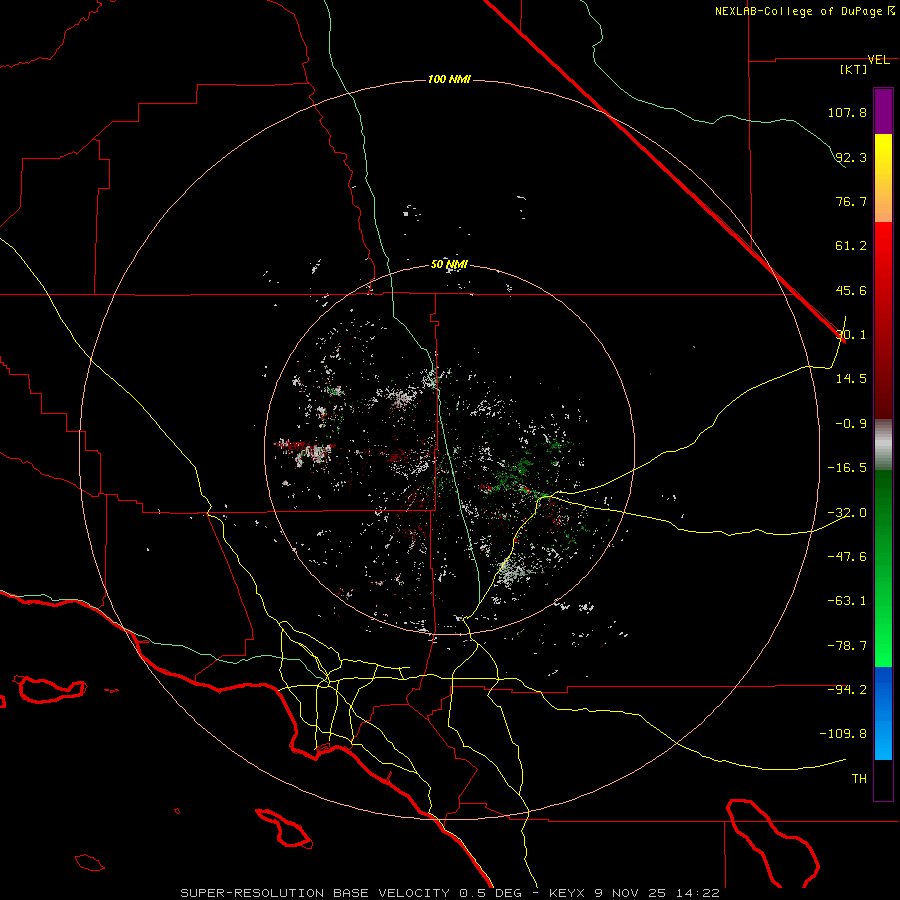The height and width of the screenshot is (900, 900).
Task: Click the 14.5 velocity scale value
Action: pyautogui.click(x=851, y=378)
